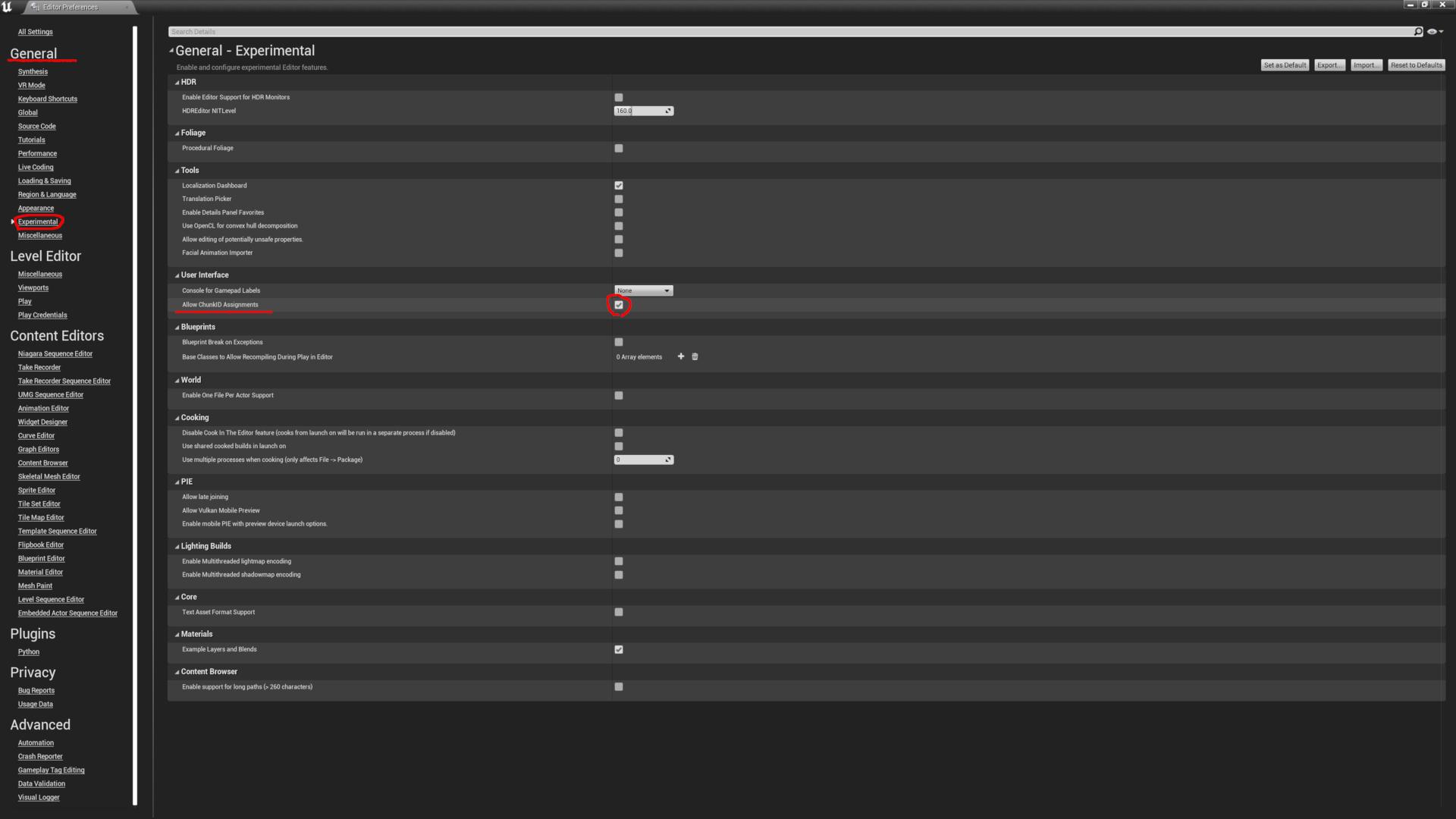The height and width of the screenshot is (819, 1456).
Task: Enable support for long paths checkbox
Action: (619, 687)
